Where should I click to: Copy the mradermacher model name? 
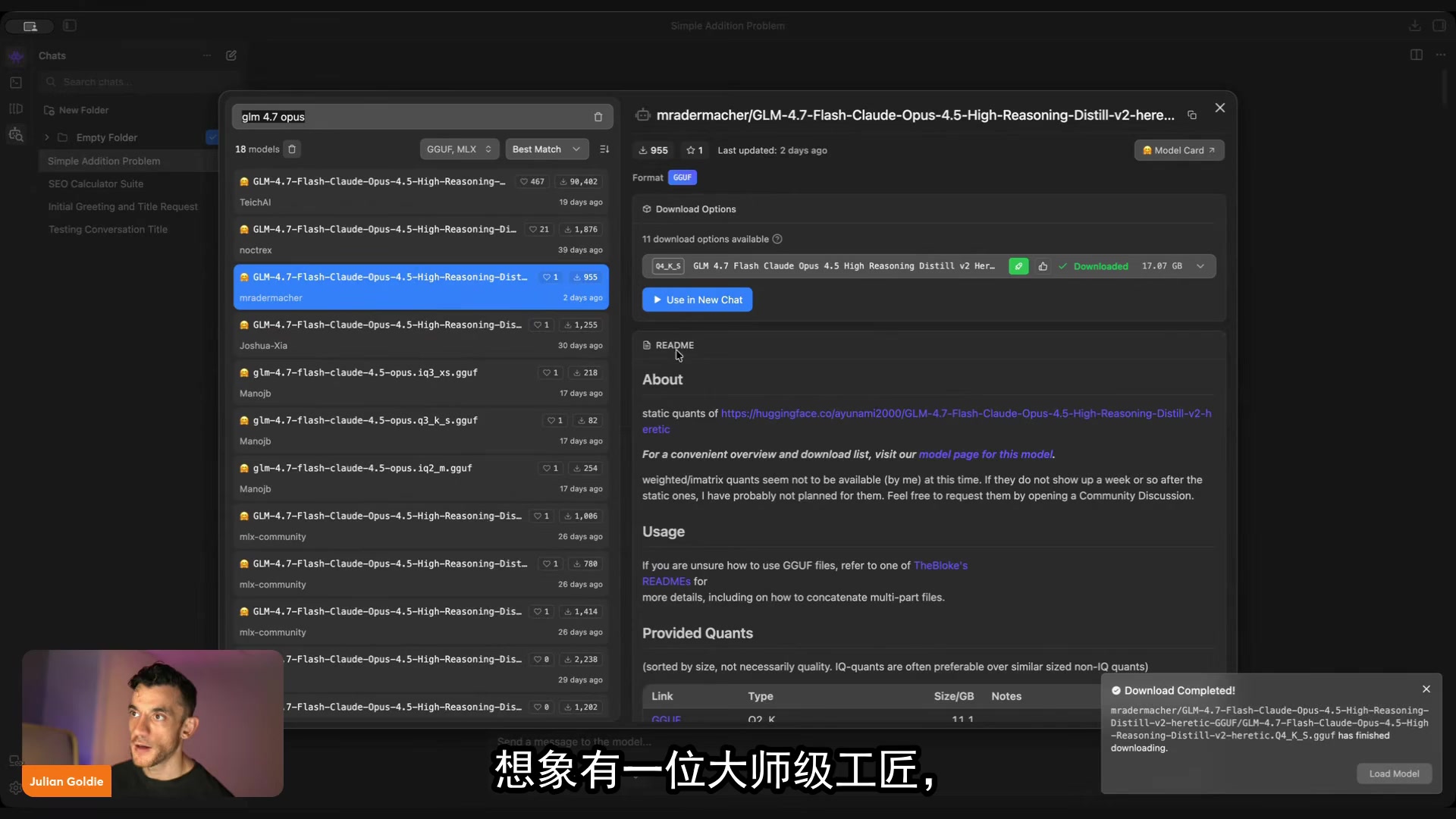1192,115
